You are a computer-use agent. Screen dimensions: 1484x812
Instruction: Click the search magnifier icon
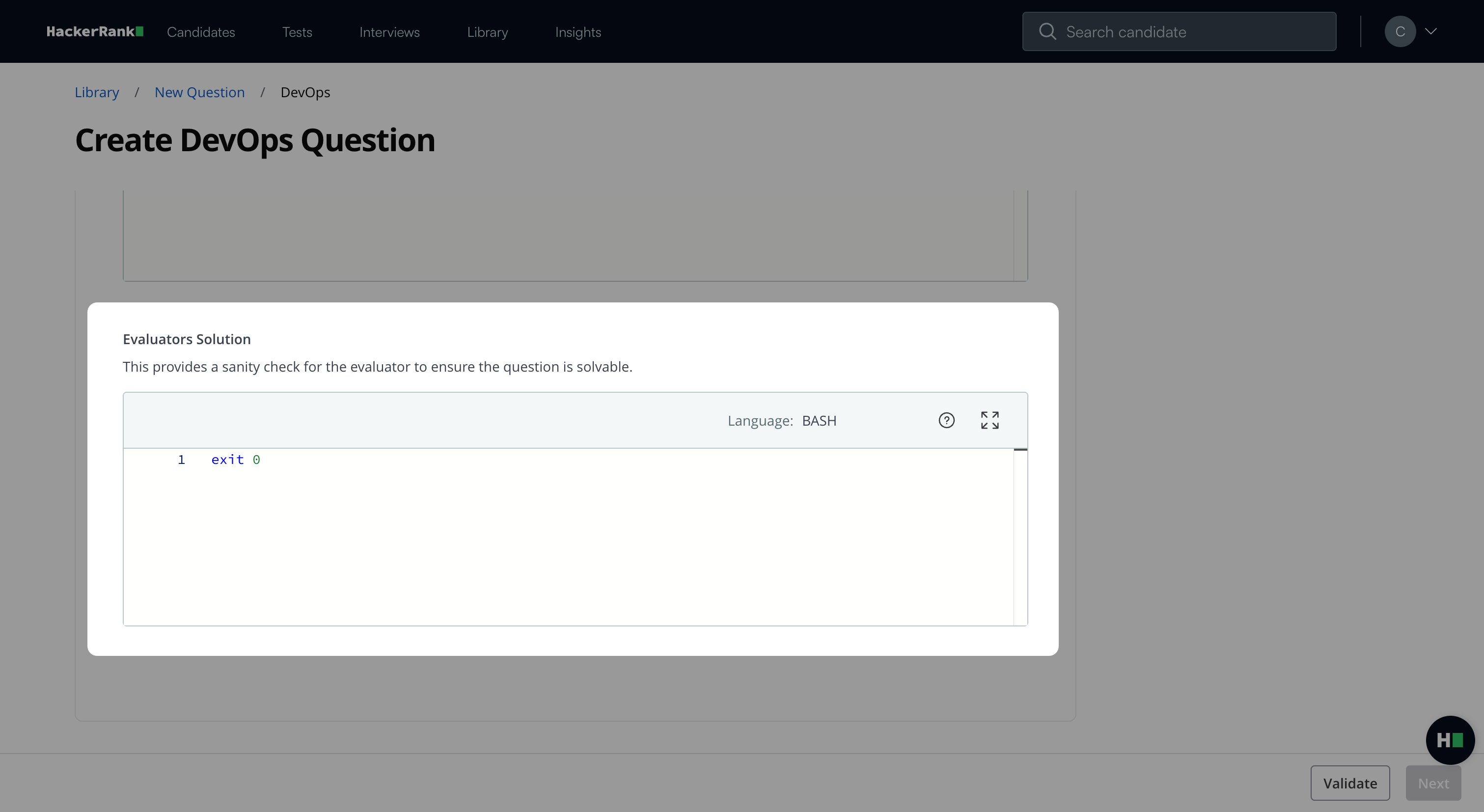pos(1047,32)
